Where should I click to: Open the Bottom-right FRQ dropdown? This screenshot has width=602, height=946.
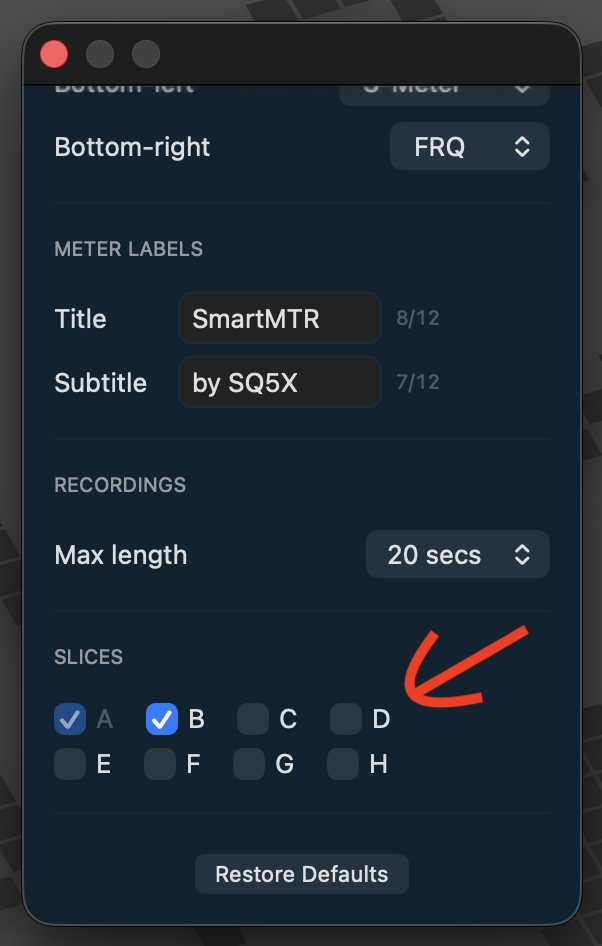[469, 147]
